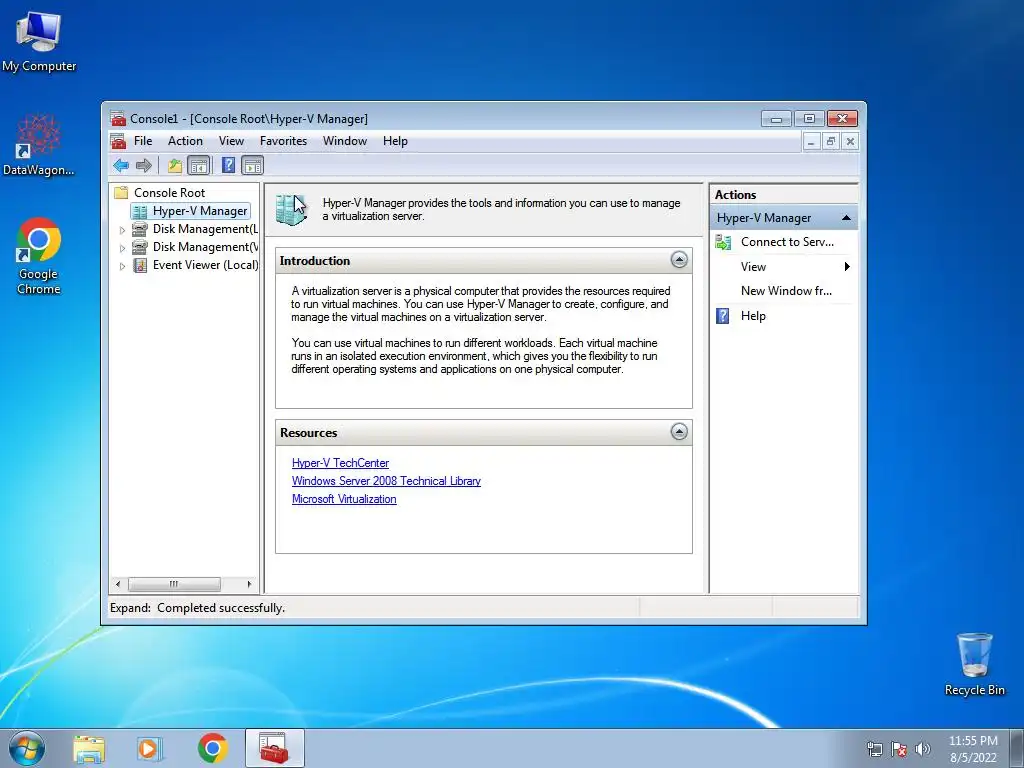This screenshot has width=1024, height=768.
Task: Open the File menu
Action: click(x=143, y=141)
